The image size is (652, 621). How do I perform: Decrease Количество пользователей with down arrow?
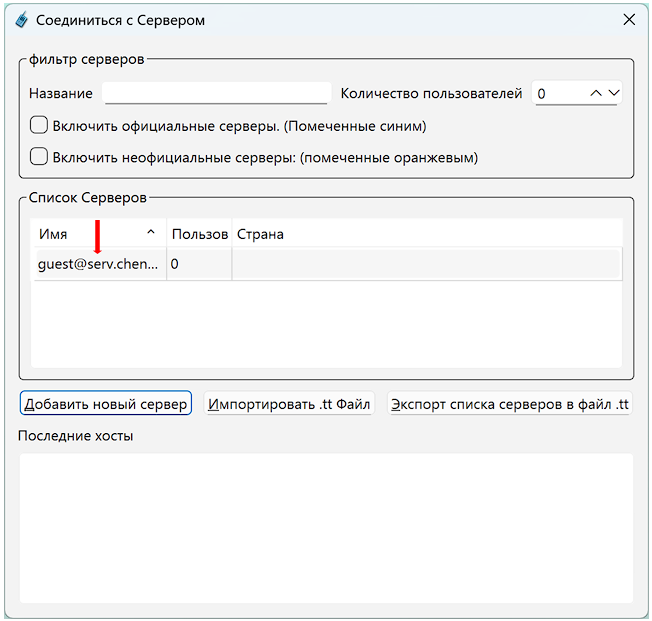pos(614,93)
